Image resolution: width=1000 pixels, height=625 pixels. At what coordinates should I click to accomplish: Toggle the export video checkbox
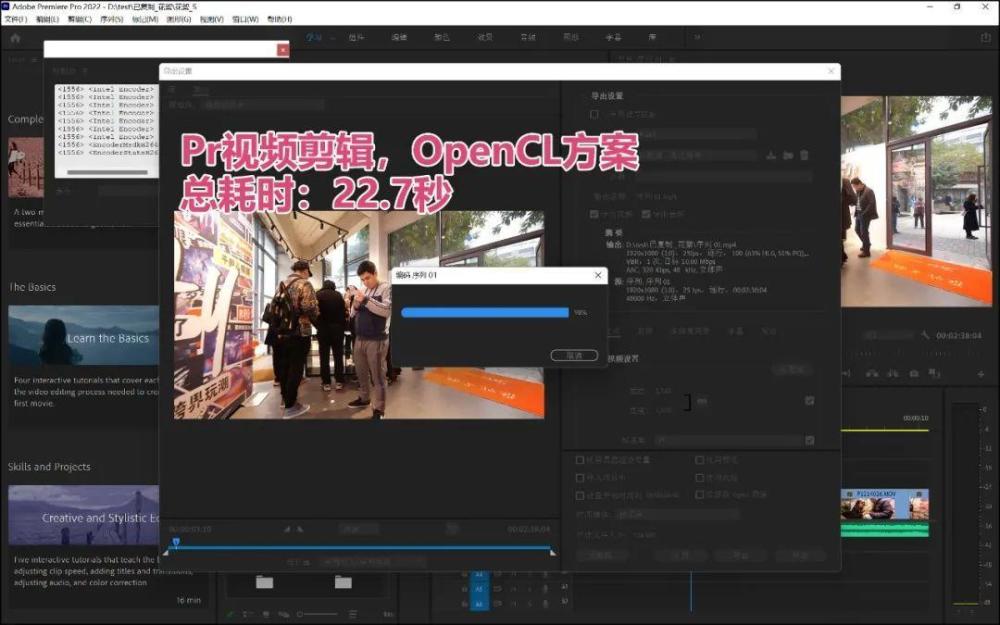[595, 213]
